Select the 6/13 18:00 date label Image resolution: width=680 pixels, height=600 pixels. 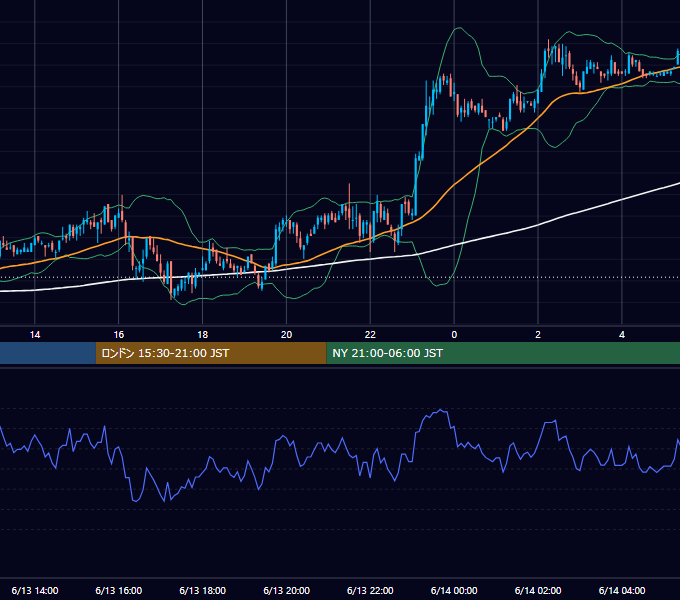(203, 590)
